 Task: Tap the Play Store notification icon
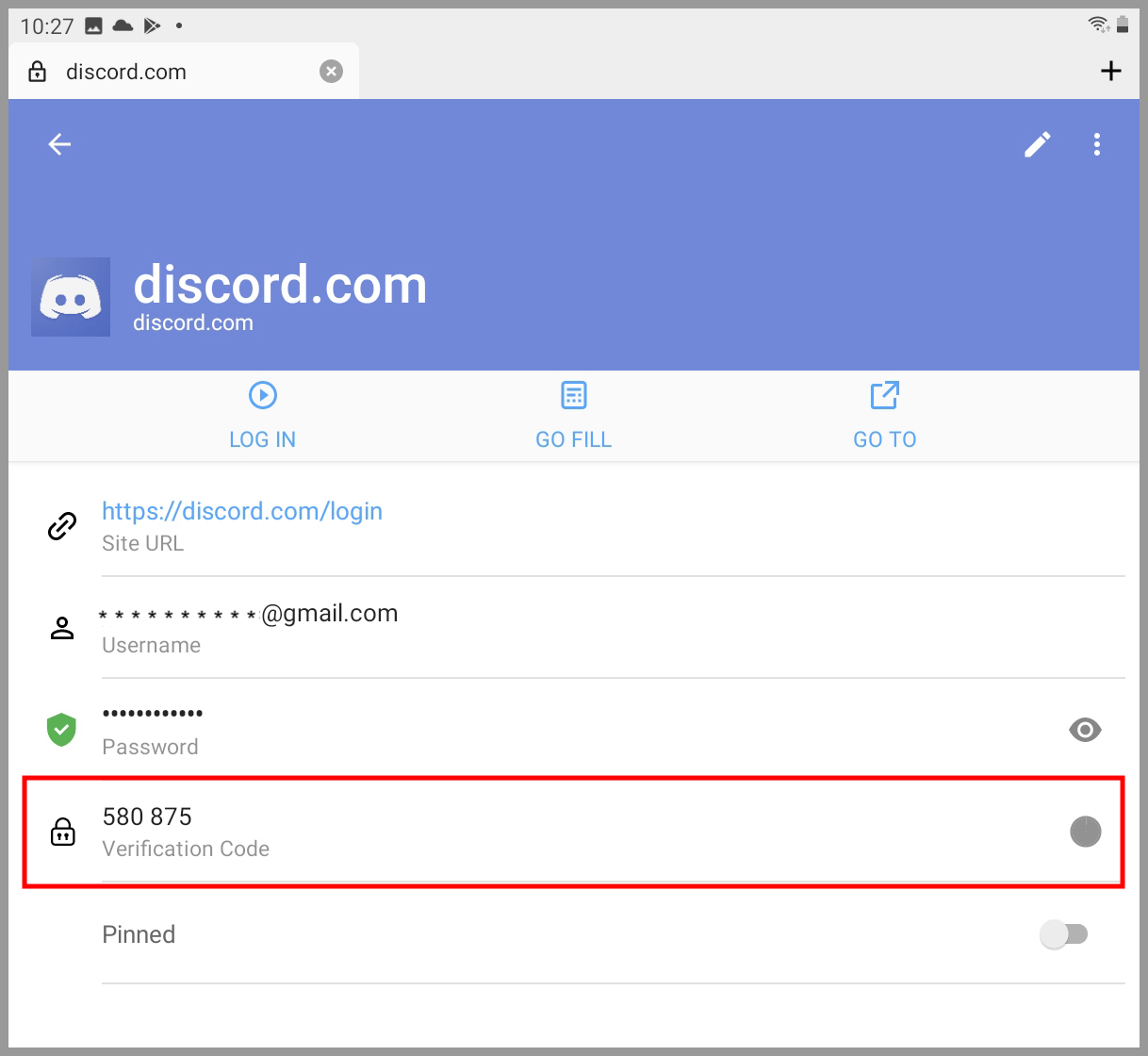click(152, 26)
